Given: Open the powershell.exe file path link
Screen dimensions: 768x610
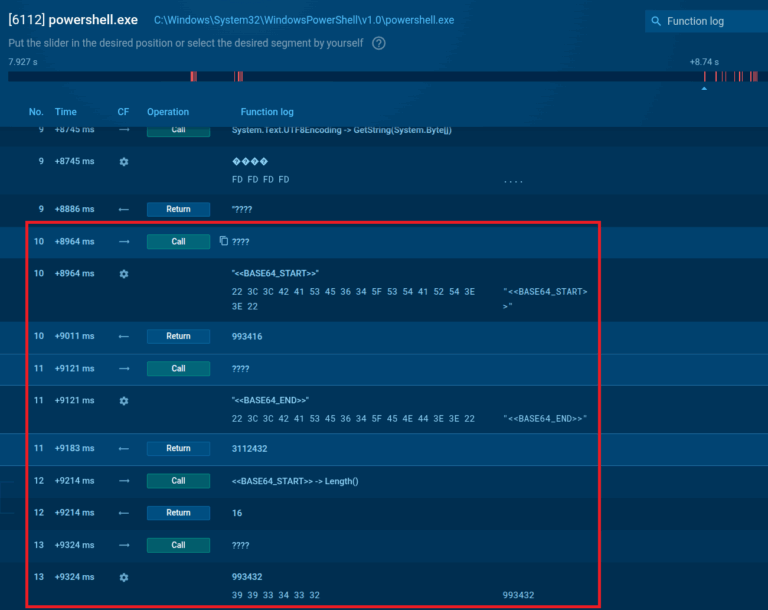Looking at the screenshot, I should pos(304,20).
